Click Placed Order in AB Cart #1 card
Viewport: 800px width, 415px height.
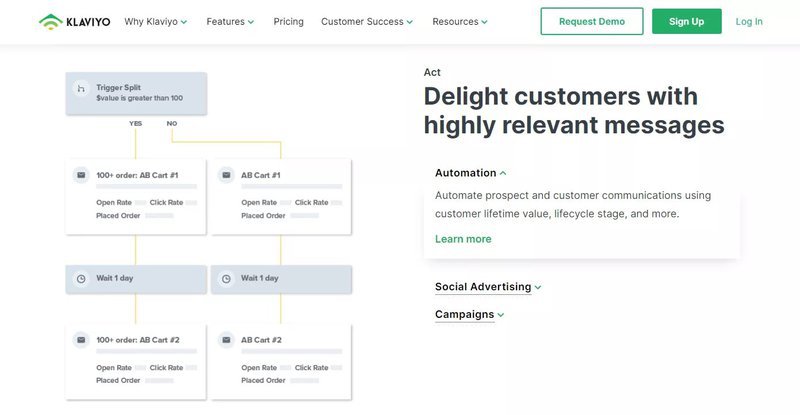coord(263,216)
